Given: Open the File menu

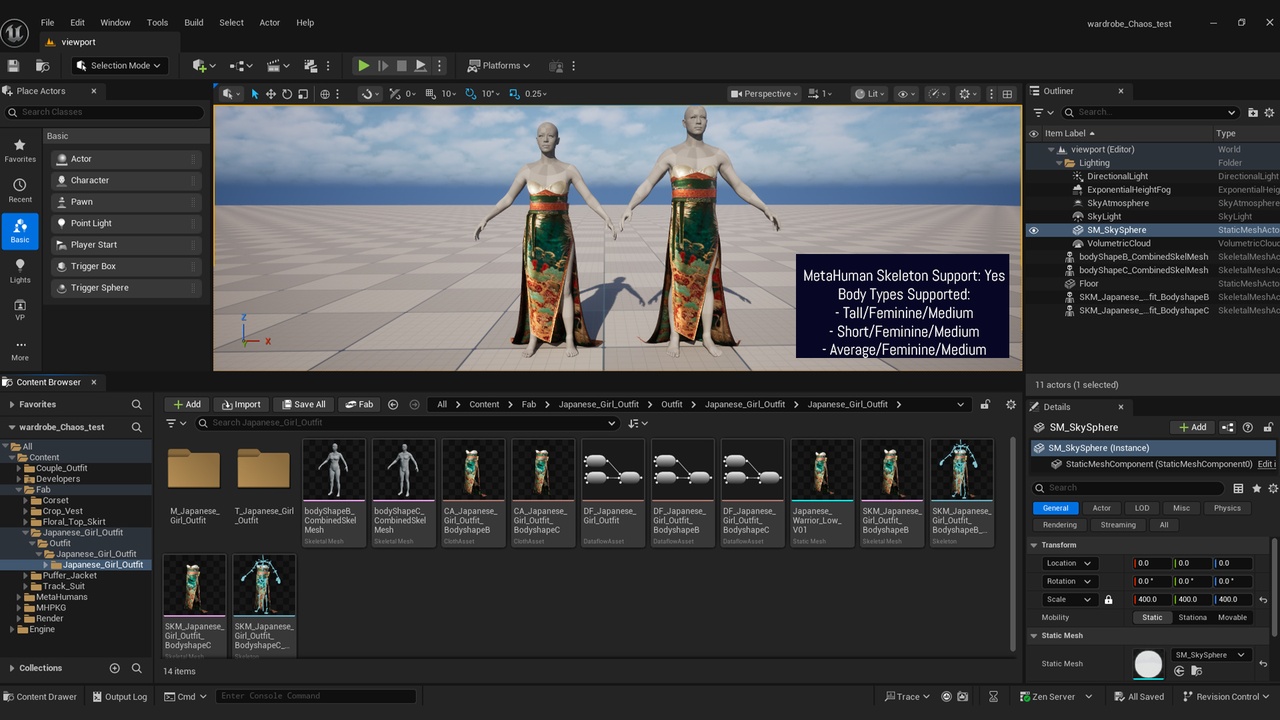Looking at the screenshot, I should click(x=48, y=22).
